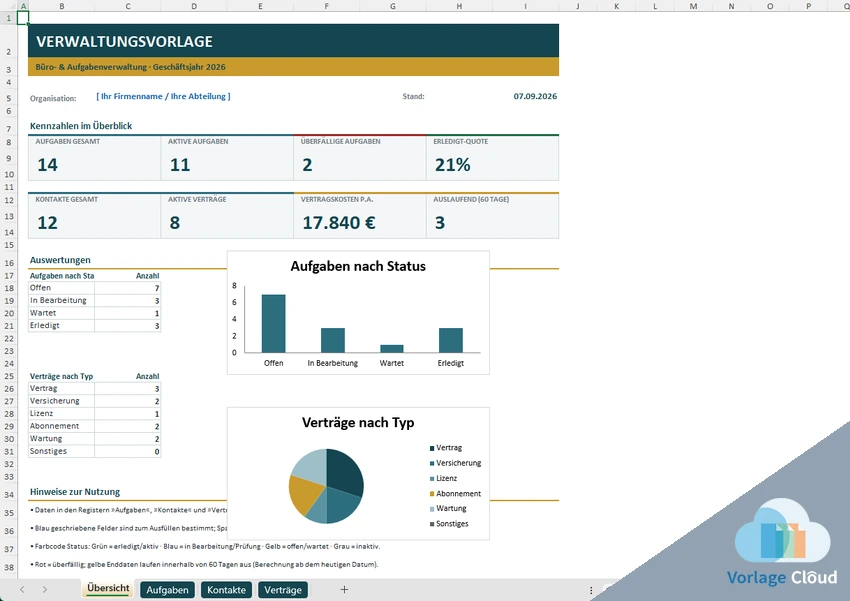The height and width of the screenshot is (601, 850).
Task: Go to the next sheet using the right arrow
Action: point(44,590)
